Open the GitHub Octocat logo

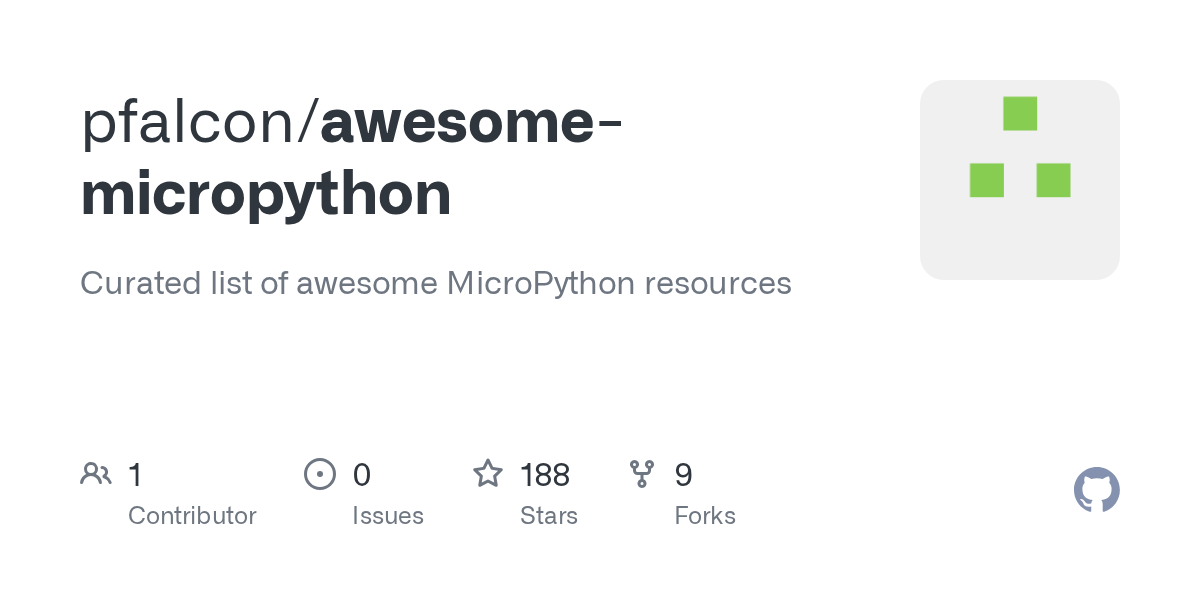click(x=1096, y=490)
